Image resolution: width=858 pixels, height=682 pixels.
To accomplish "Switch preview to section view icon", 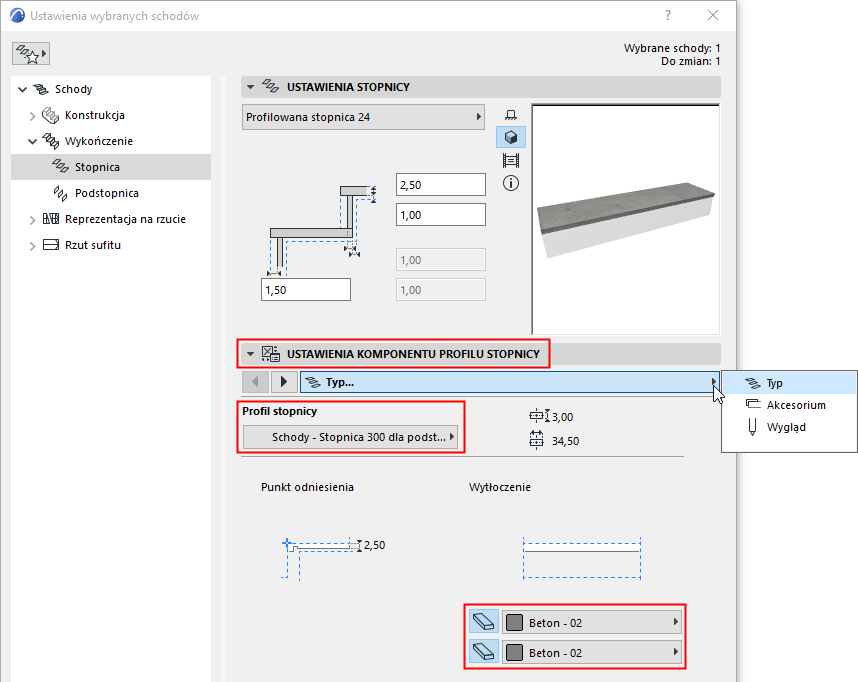I will coord(511,160).
